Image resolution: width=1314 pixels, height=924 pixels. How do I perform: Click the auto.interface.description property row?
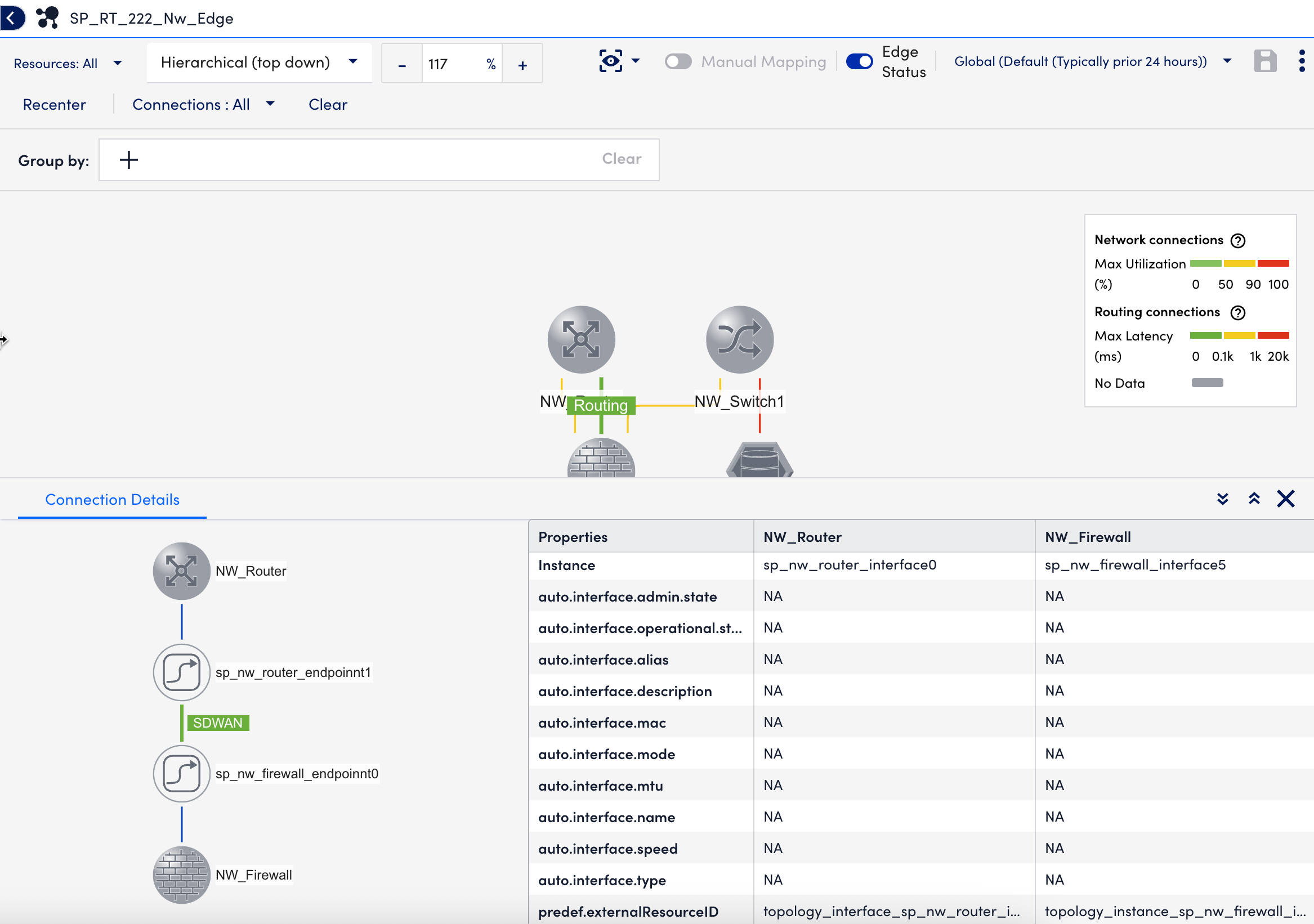(922, 691)
